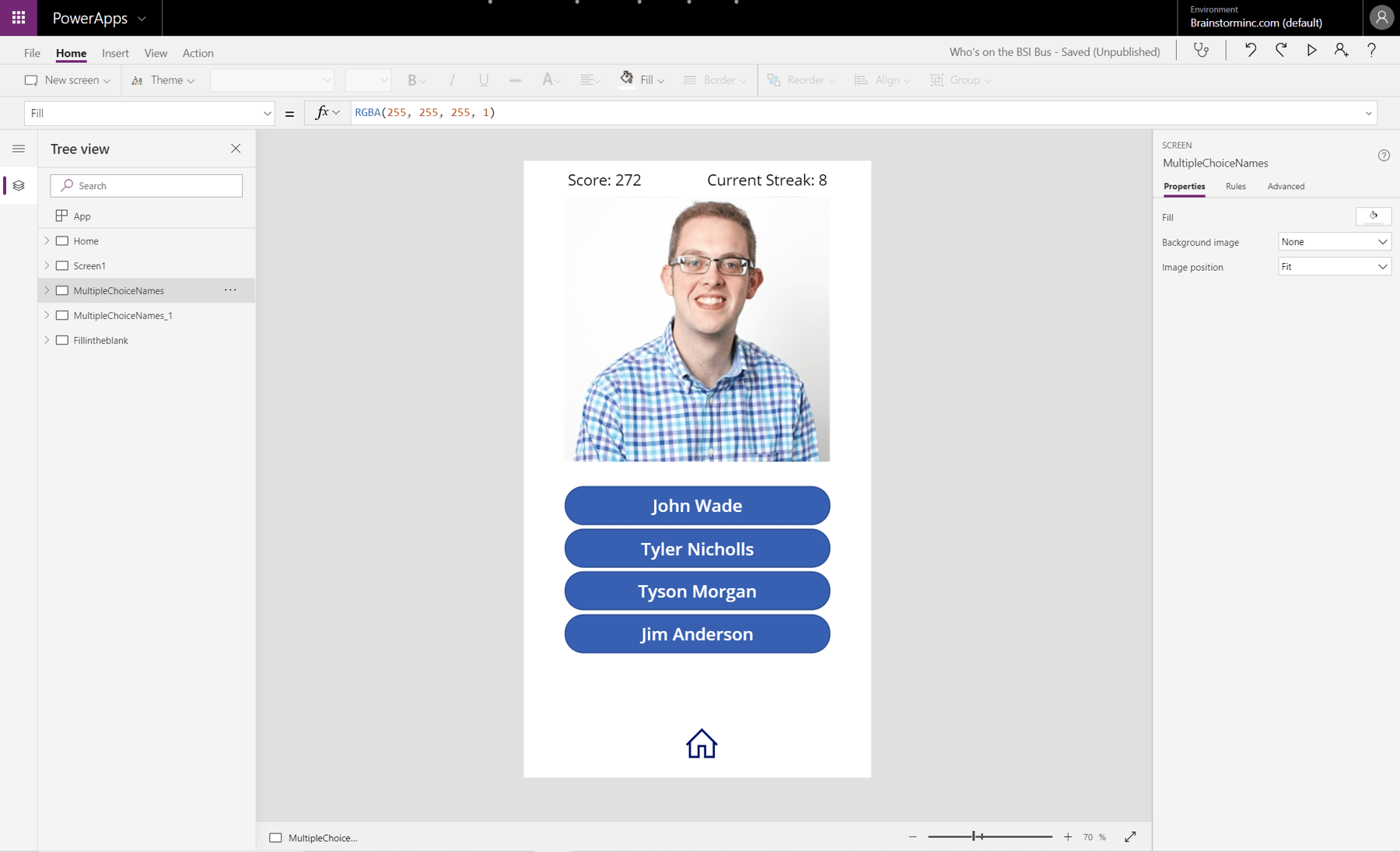Image resolution: width=1400 pixels, height=852 pixels.
Task: Toggle underline formatting
Action: pyautogui.click(x=484, y=79)
